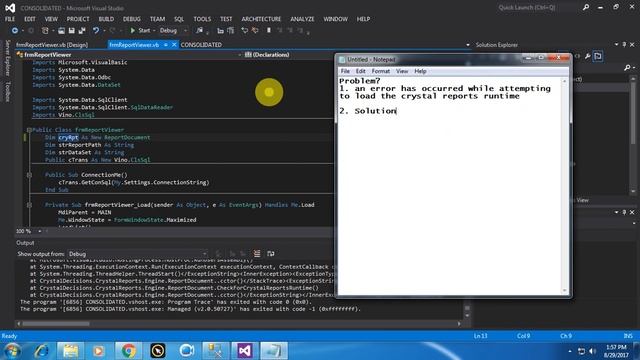Screen dimensions: 640x360
Task: Open the DEBUG menu
Action: coord(131,19)
